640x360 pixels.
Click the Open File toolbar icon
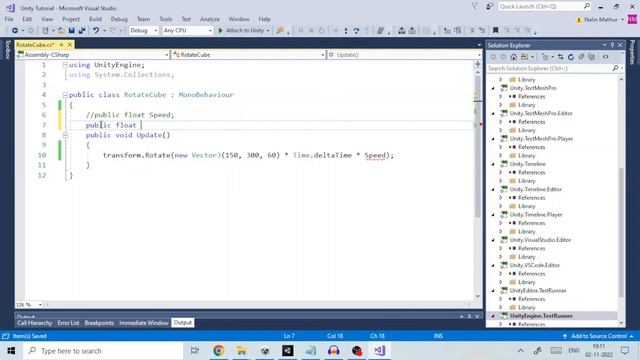pos(61,31)
